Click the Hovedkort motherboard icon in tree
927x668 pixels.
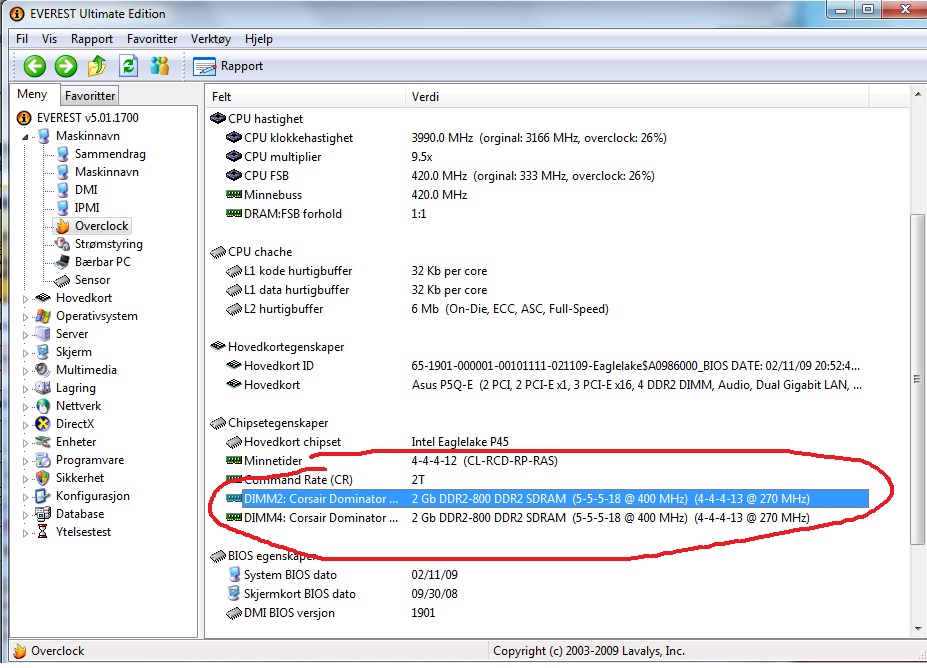(43, 298)
